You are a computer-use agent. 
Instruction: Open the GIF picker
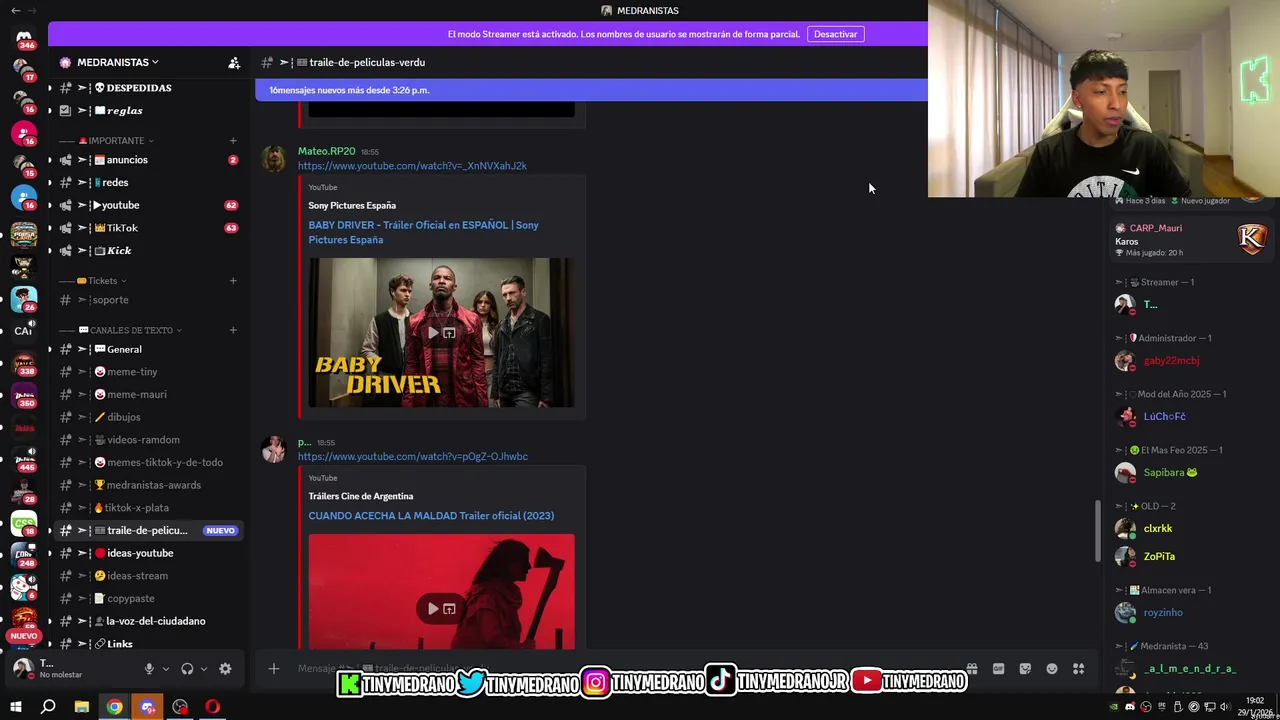[x=998, y=669]
